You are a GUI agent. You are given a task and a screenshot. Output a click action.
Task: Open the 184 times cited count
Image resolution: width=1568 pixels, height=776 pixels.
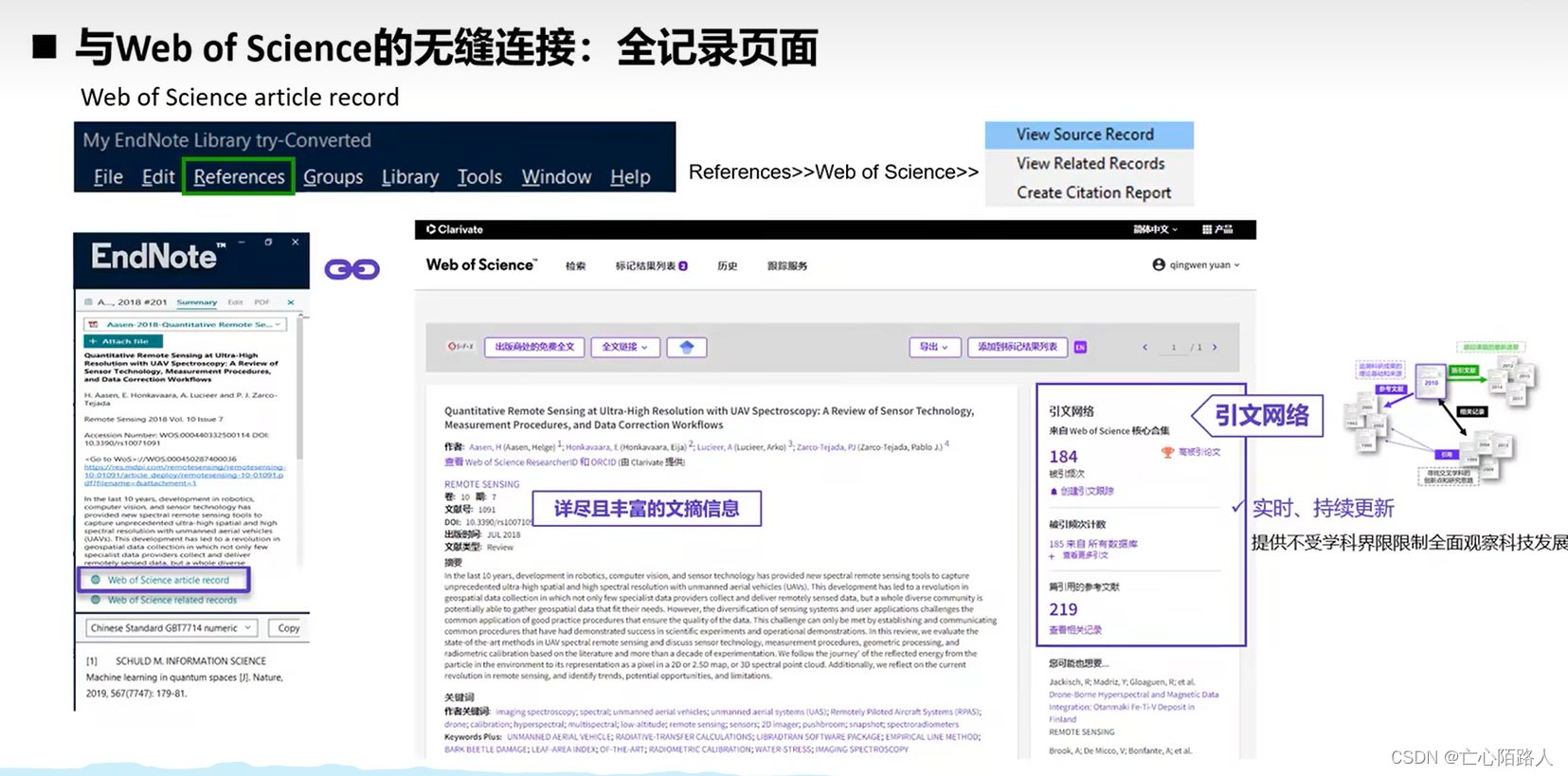click(1063, 457)
